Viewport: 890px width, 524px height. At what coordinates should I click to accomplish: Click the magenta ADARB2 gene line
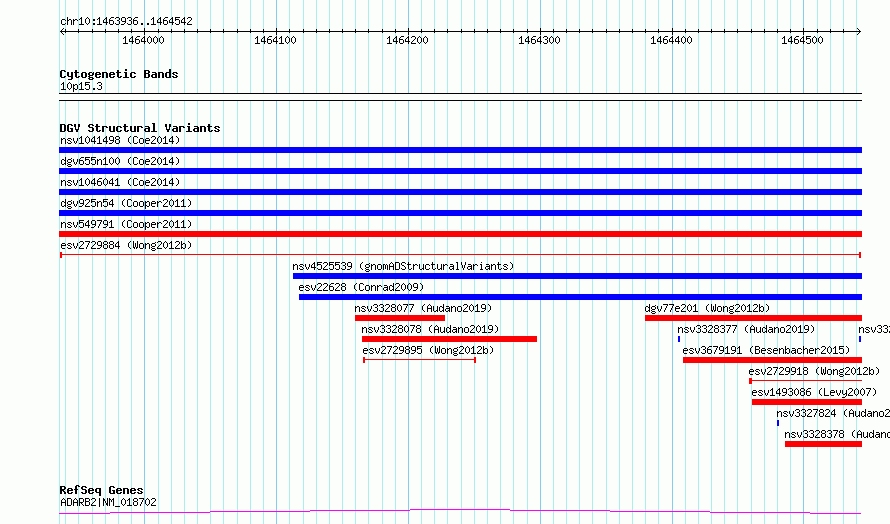460,512
